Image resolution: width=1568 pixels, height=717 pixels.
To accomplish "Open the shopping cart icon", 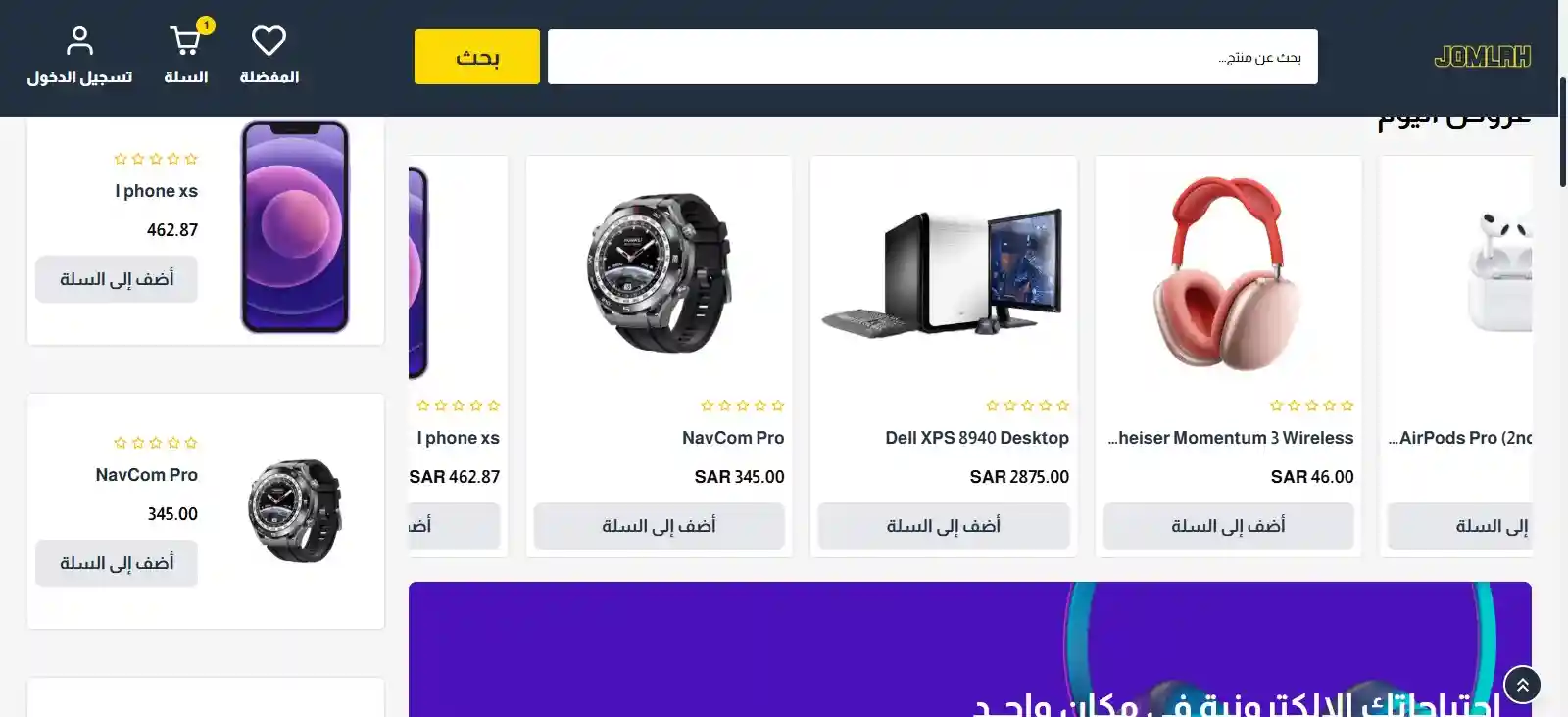I will (185, 41).
